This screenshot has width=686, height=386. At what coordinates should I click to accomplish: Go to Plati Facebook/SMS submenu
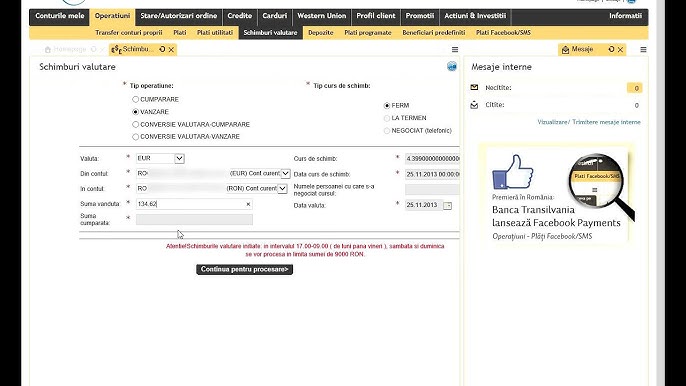pyautogui.click(x=503, y=33)
